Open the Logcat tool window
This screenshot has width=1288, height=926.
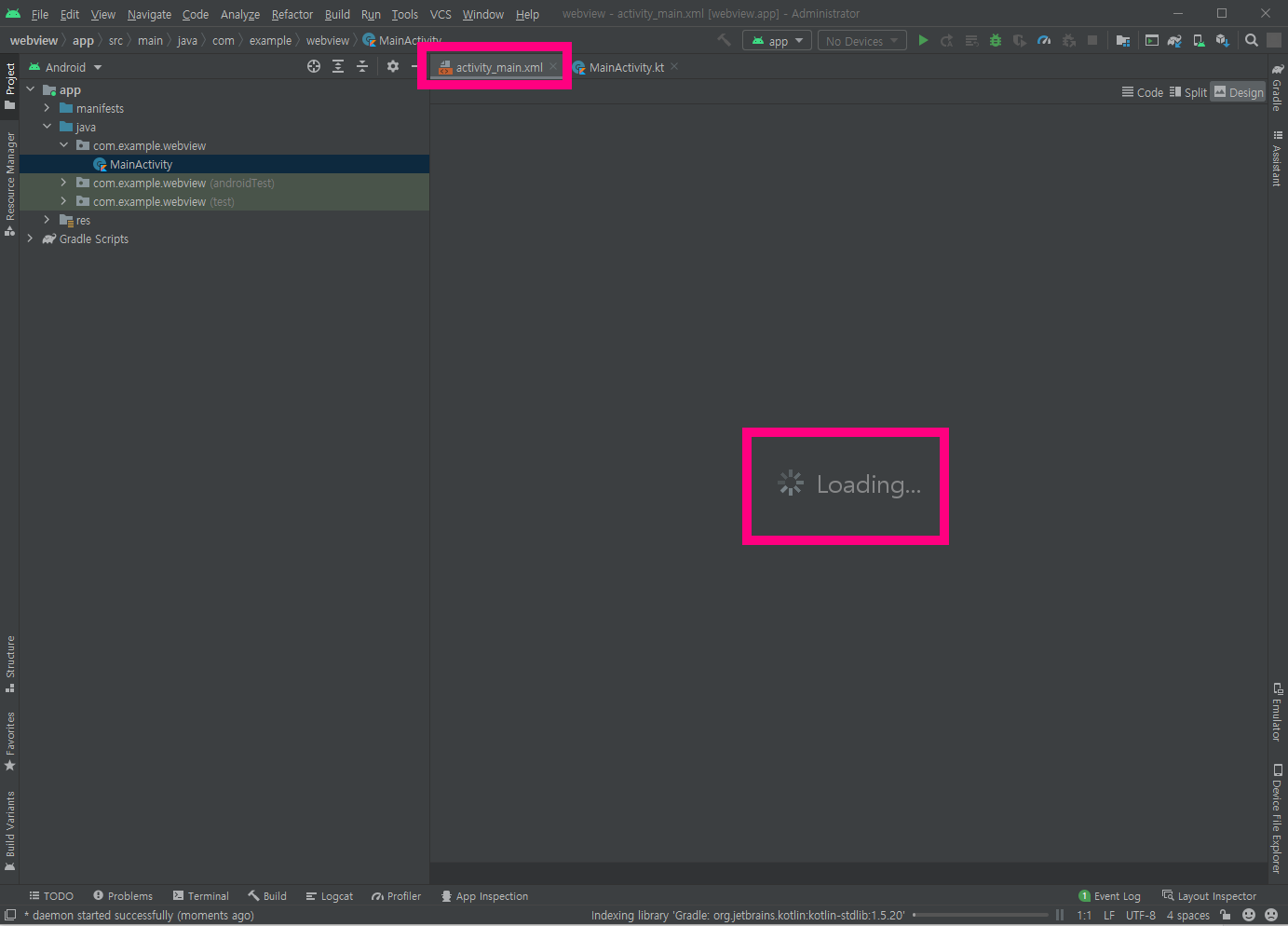(330, 896)
